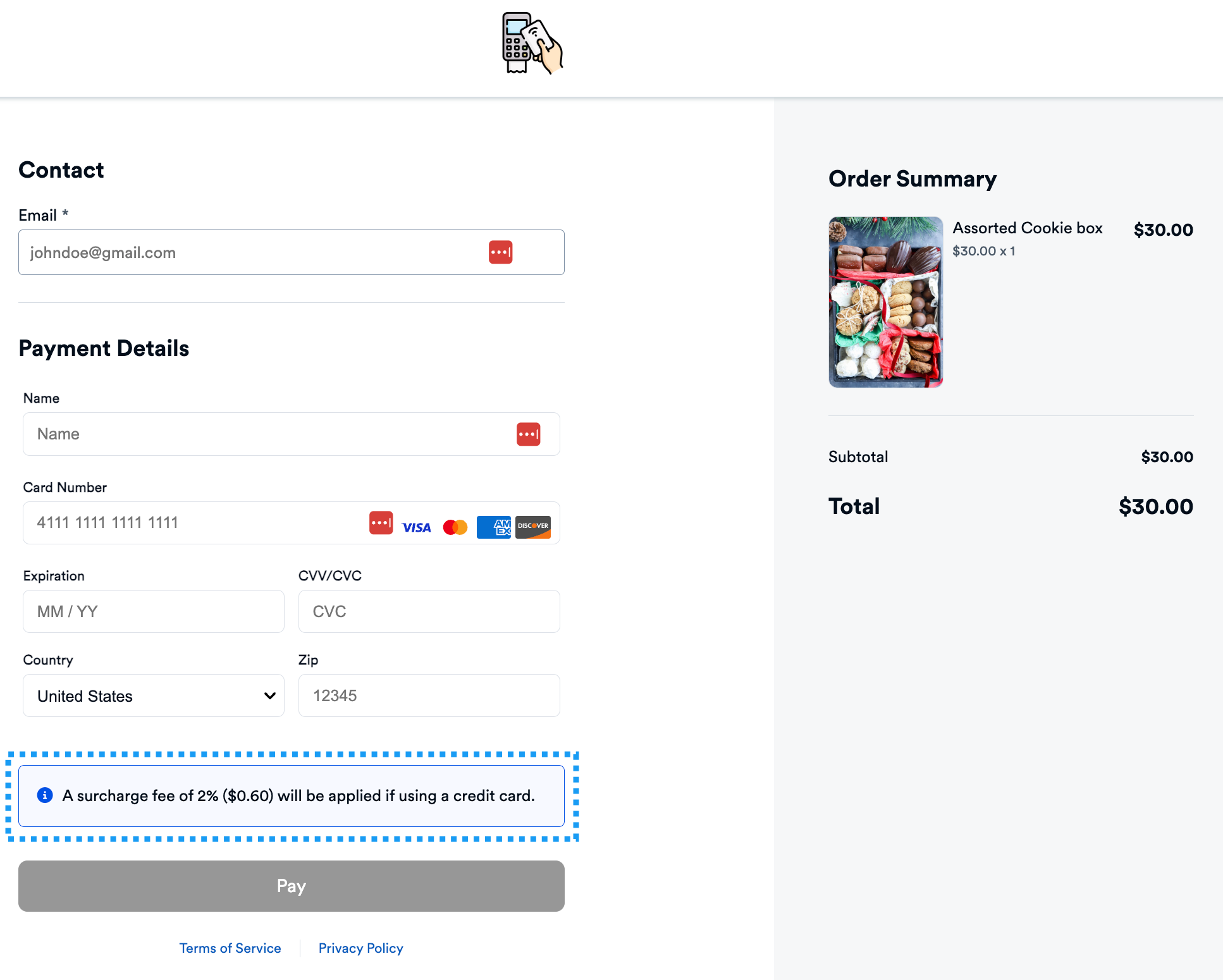Click the card terminal logo at top
The image size is (1223, 980).
(x=532, y=43)
